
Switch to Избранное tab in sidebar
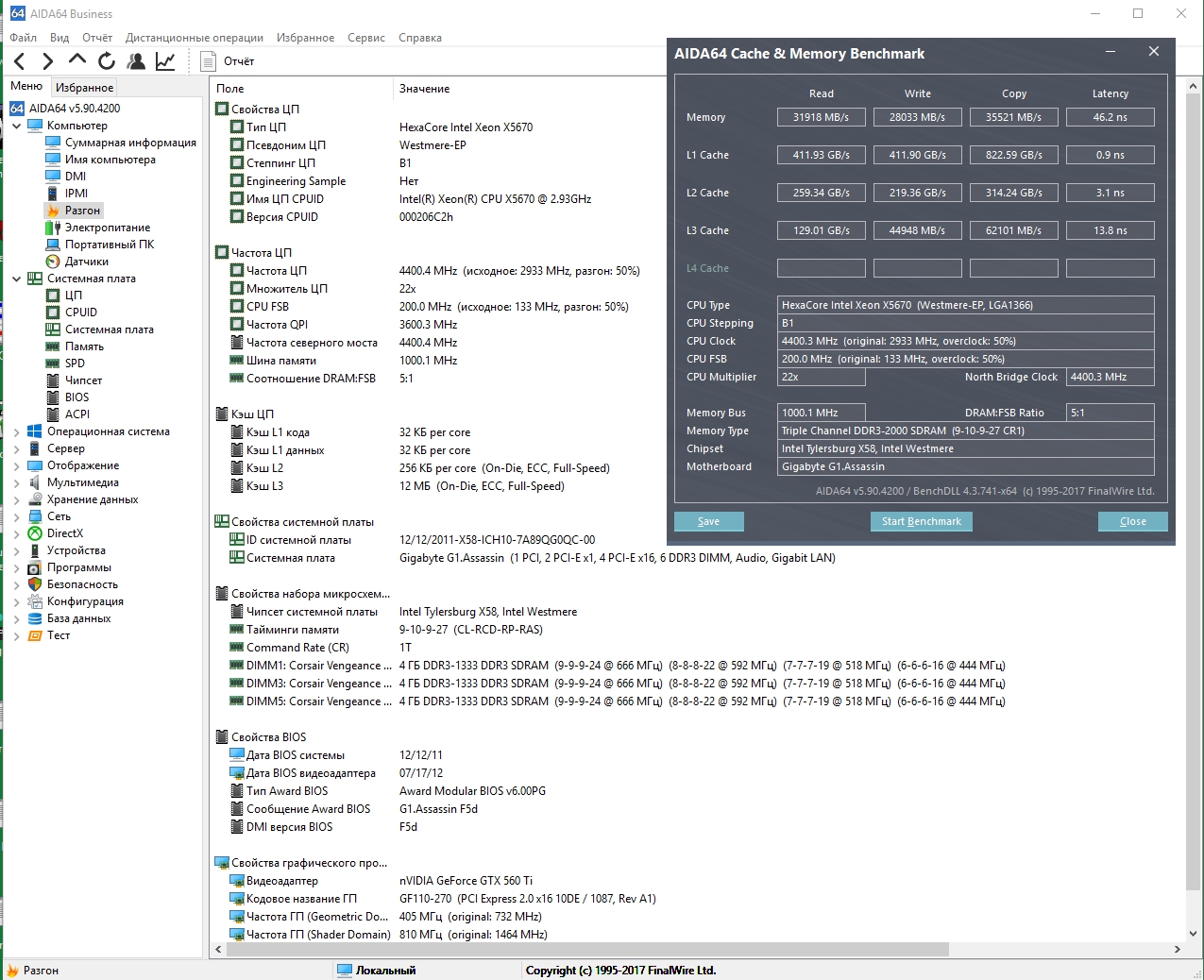(85, 87)
